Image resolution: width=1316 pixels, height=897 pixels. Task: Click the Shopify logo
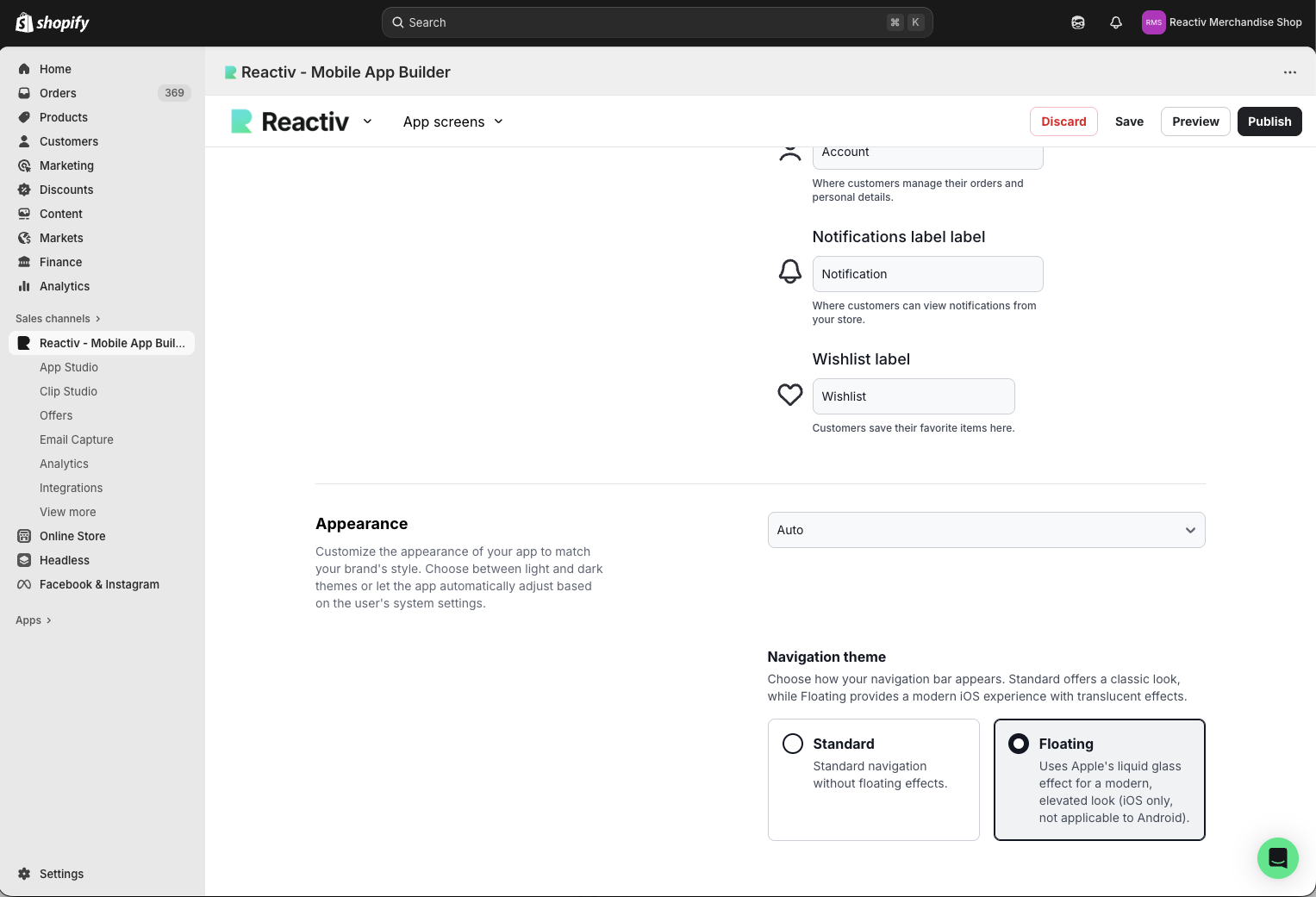[53, 22]
